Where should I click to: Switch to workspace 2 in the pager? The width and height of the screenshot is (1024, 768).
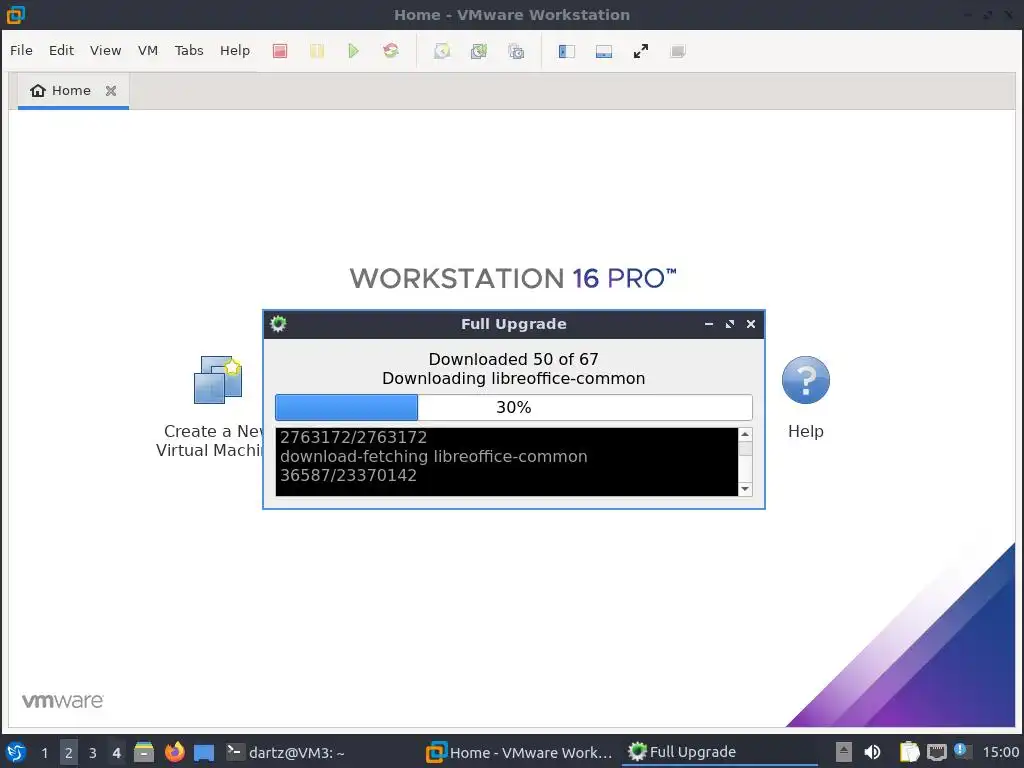[69, 752]
